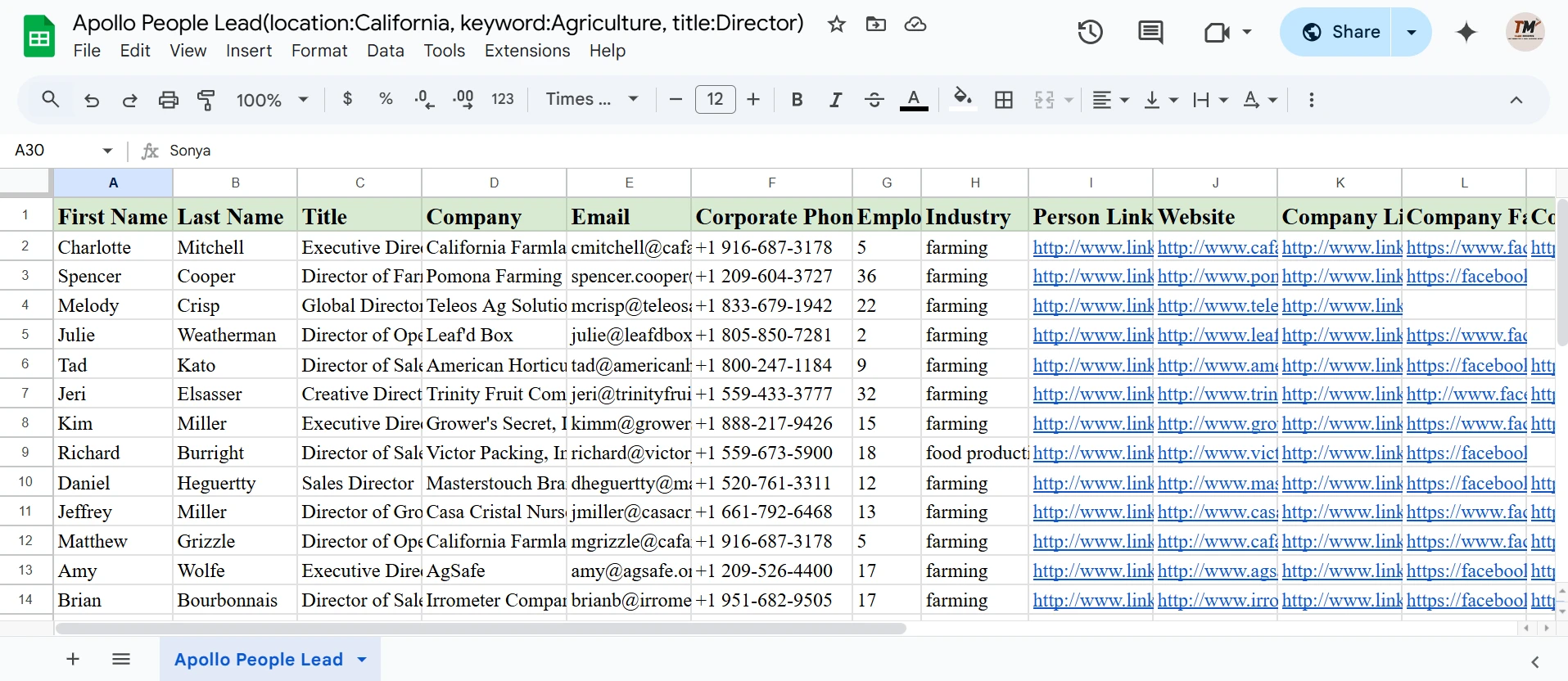Open Gemini sparkle assistant
Image resolution: width=1568 pixels, height=681 pixels.
pos(1466,32)
